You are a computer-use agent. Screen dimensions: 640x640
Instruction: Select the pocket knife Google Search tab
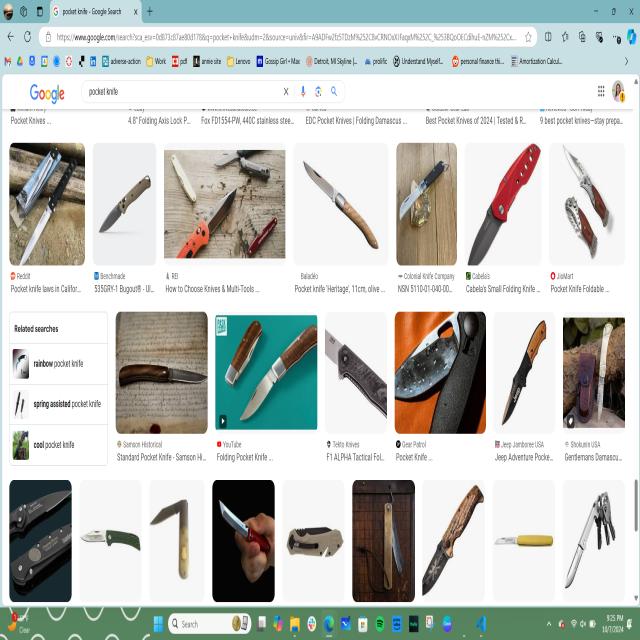pyautogui.click(x=96, y=11)
